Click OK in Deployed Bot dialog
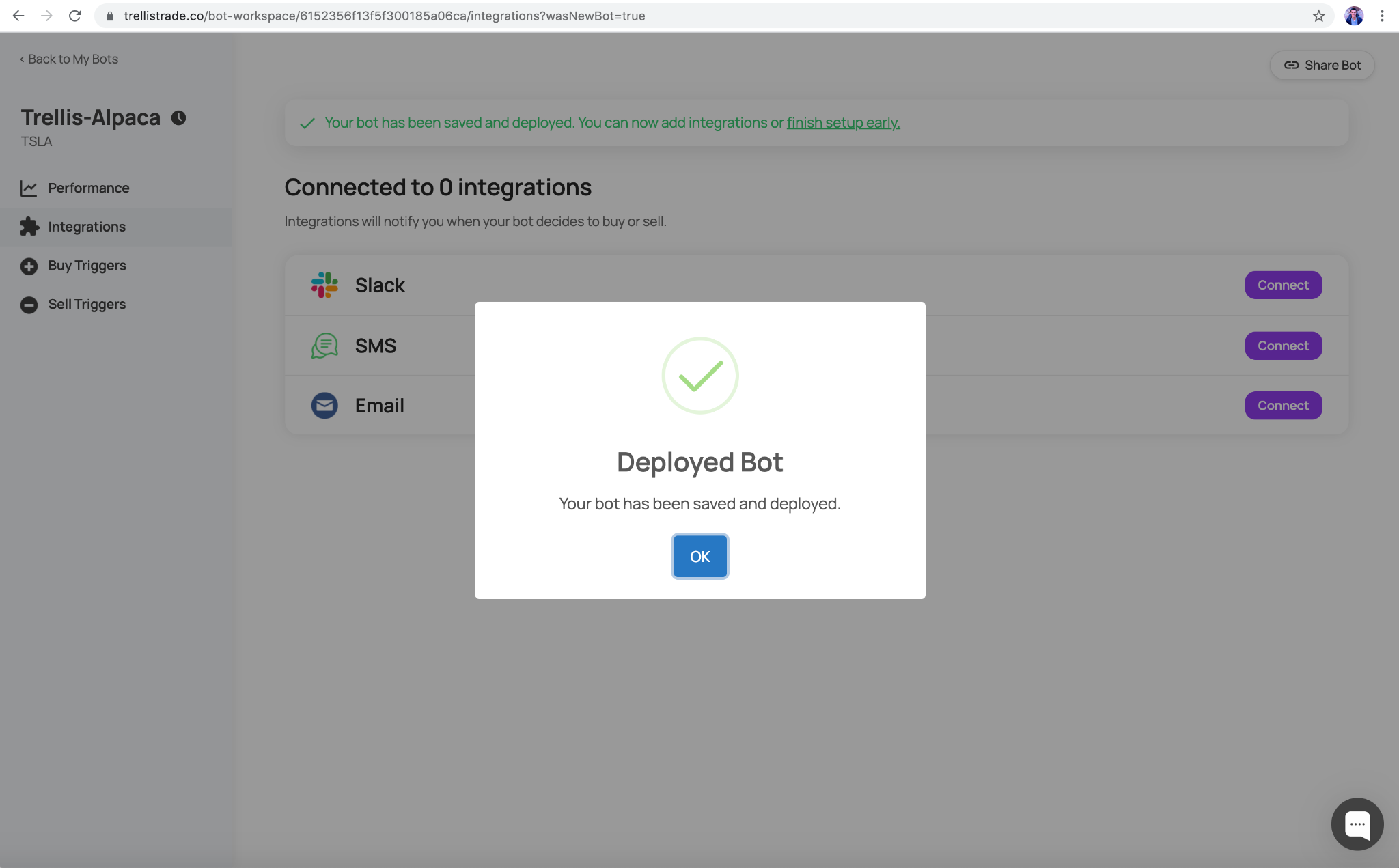 (699, 557)
